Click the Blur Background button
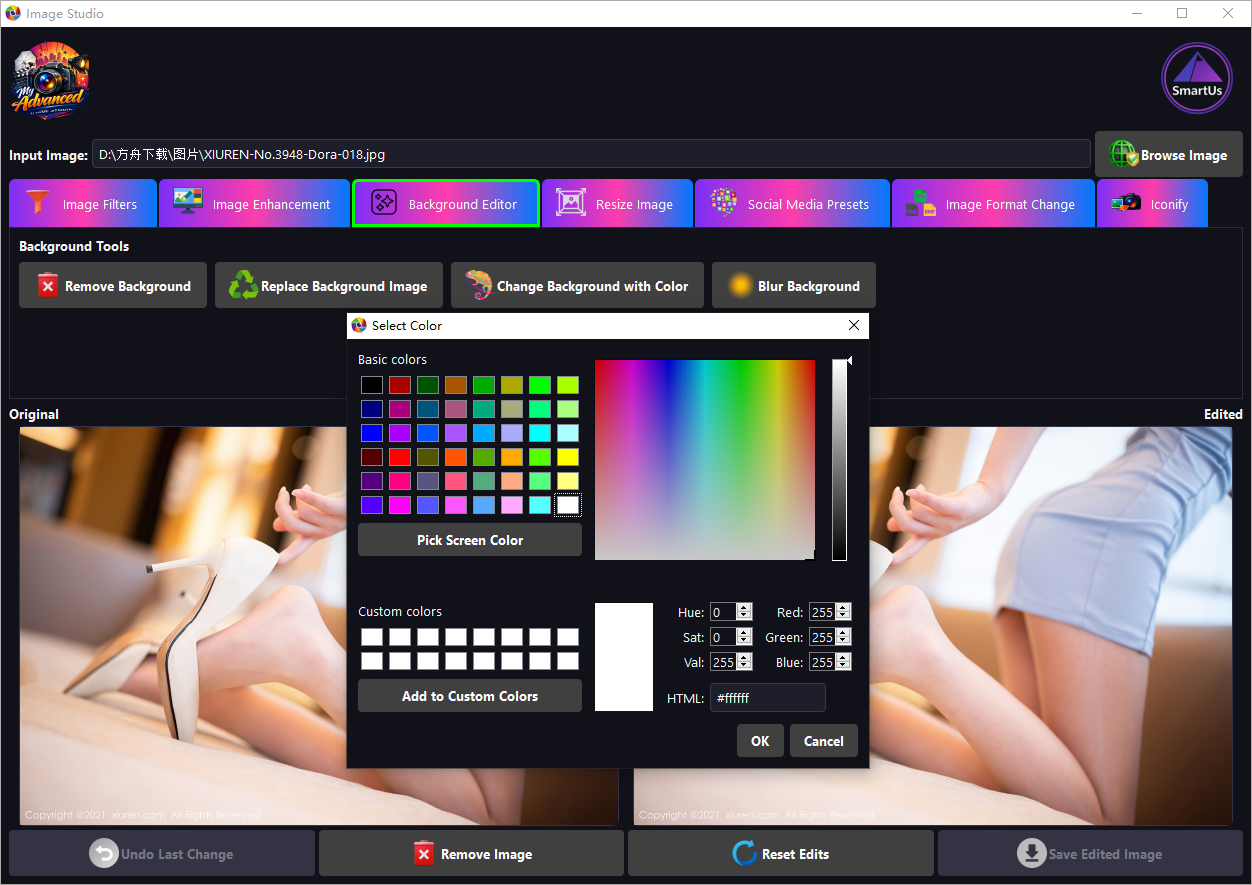 (x=794, y=286)
